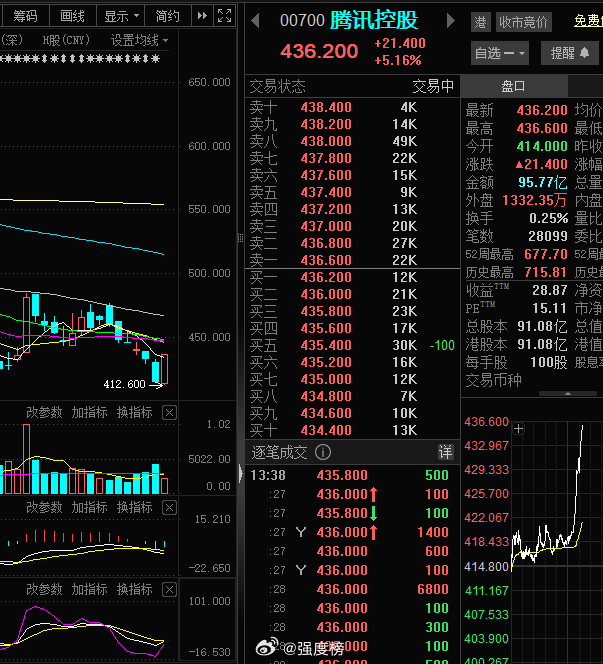Click the current price 436.200 header
The height and width of the screenshot is (664, 603).
pyautogui.click(x=319, y=51)
